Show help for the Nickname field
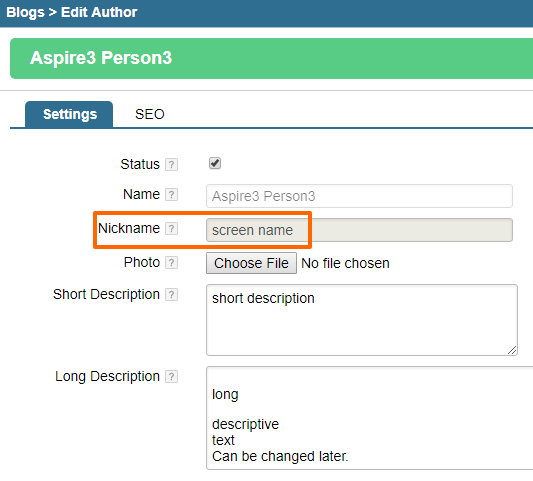533x481 pixels. click(171, 228)
